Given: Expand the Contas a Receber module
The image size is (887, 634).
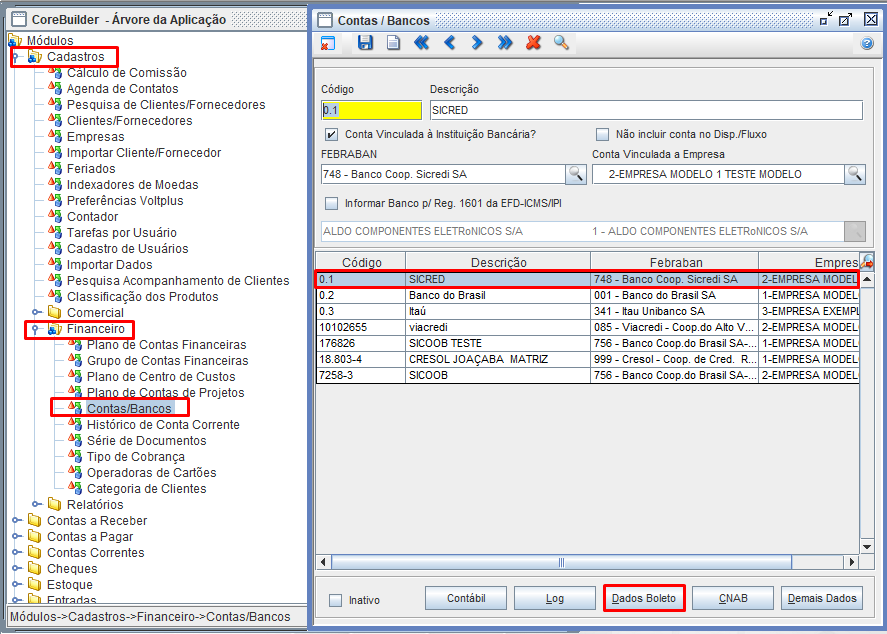Looking at the screenshot, I should point(16,520).
